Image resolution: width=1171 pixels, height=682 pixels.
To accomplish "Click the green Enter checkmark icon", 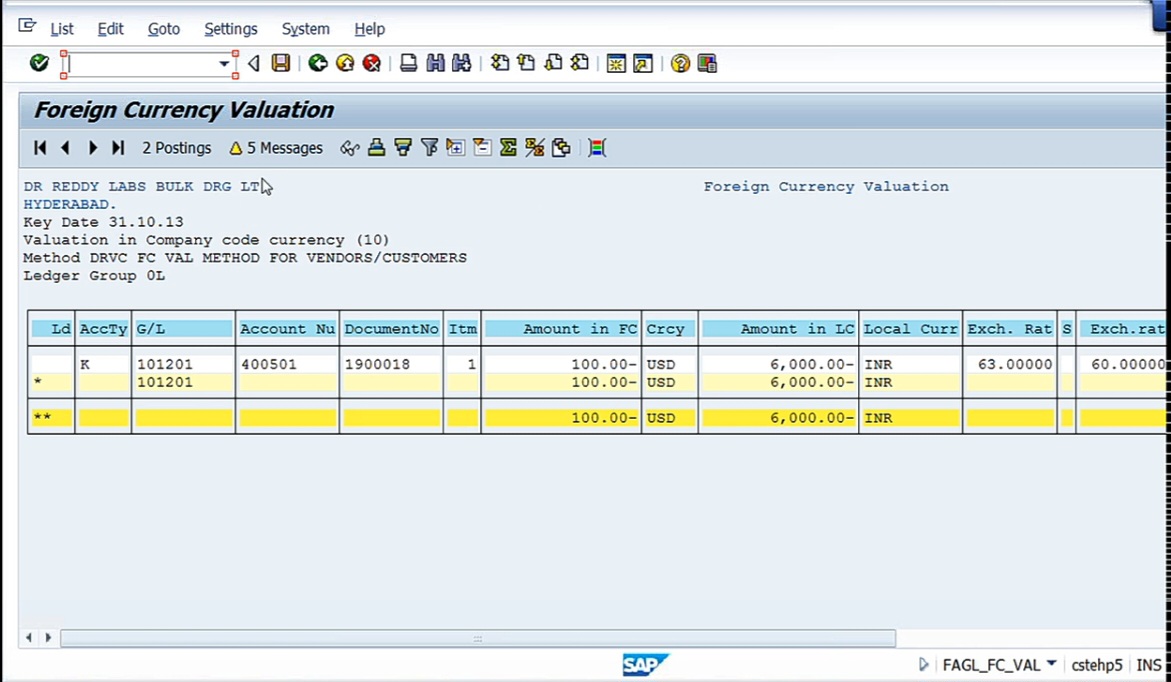I will coord(39,63).
